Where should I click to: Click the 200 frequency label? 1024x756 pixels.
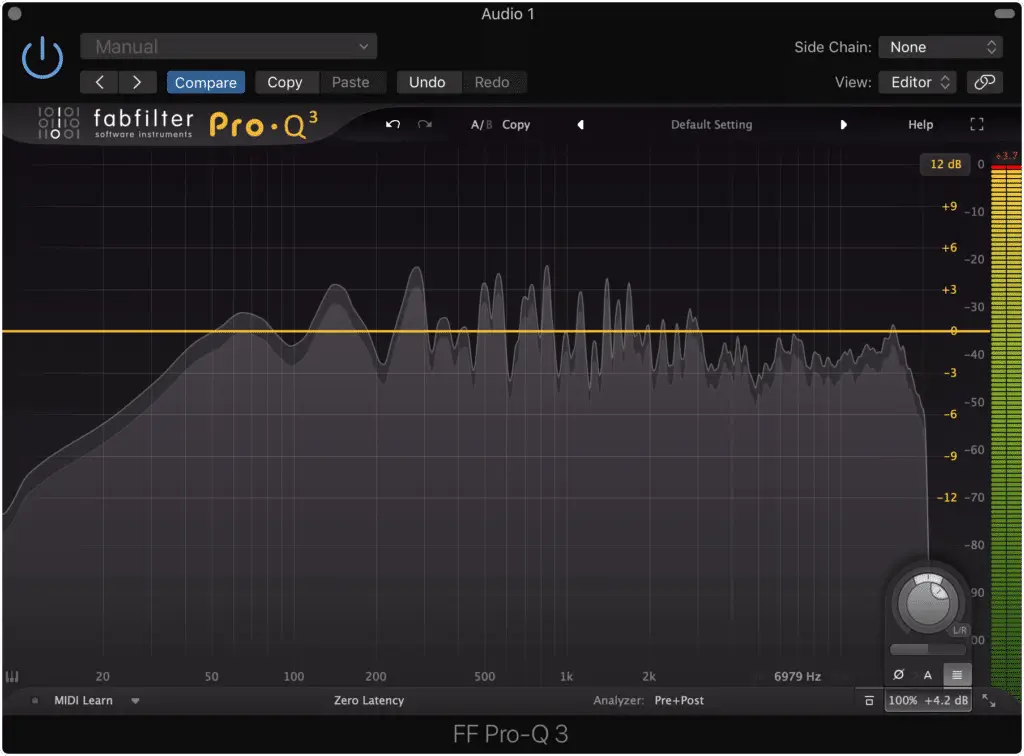coord(376,676)
